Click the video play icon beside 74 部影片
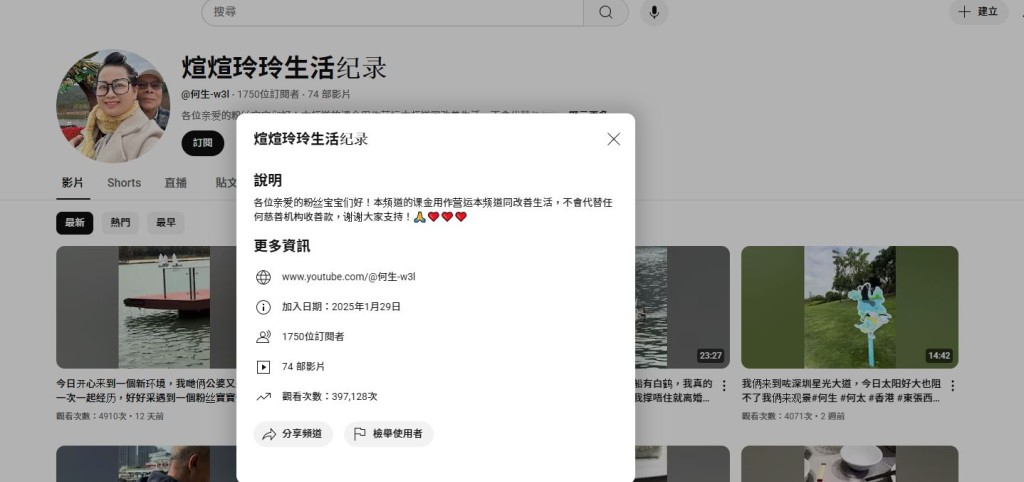 pyautogui.click(x=263, y=367)
